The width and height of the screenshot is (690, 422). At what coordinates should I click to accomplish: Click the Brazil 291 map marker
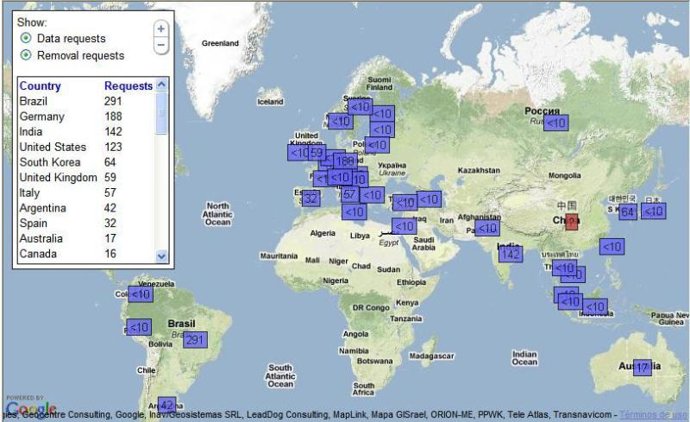coord(194,340)
